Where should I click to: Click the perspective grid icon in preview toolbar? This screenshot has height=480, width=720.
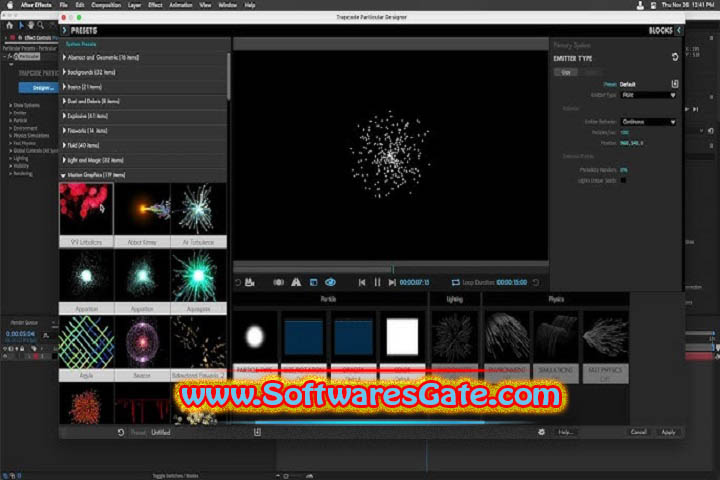click(x=296, y=282)
